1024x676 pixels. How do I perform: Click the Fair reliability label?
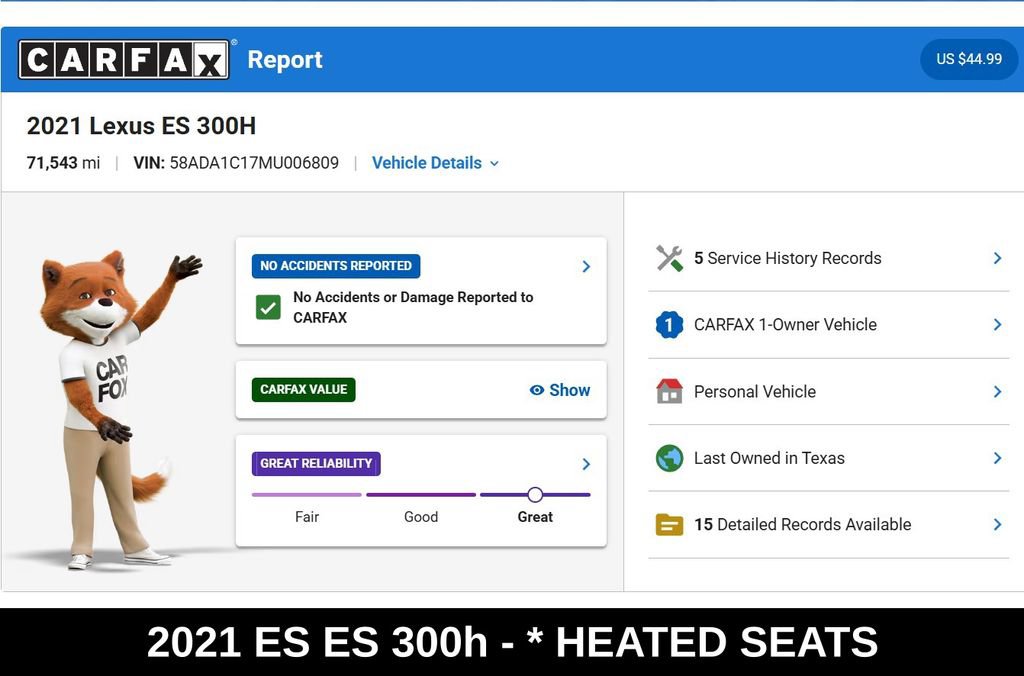coord(306,517)
